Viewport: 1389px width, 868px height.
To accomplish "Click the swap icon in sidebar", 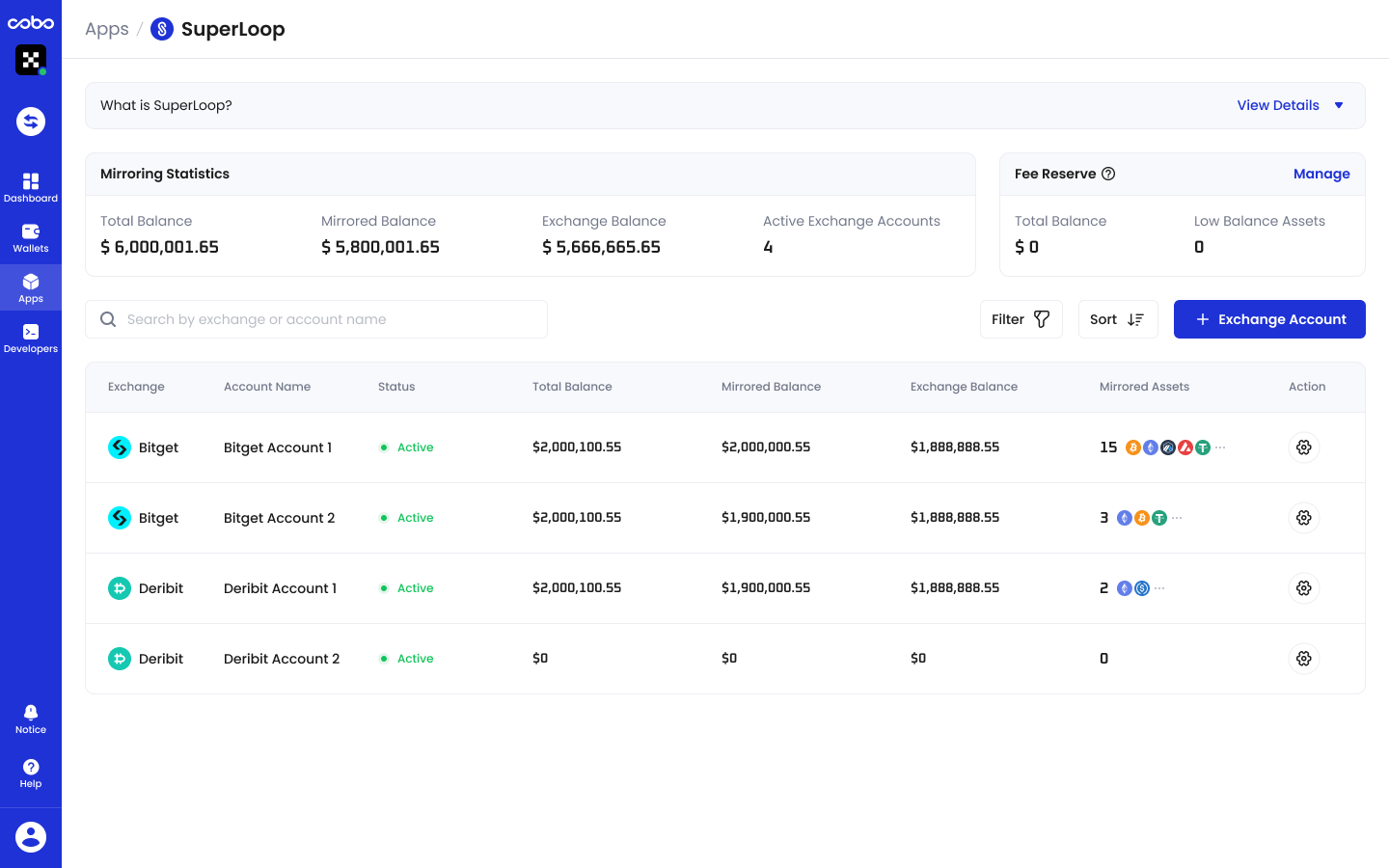I will coord(31,122).
